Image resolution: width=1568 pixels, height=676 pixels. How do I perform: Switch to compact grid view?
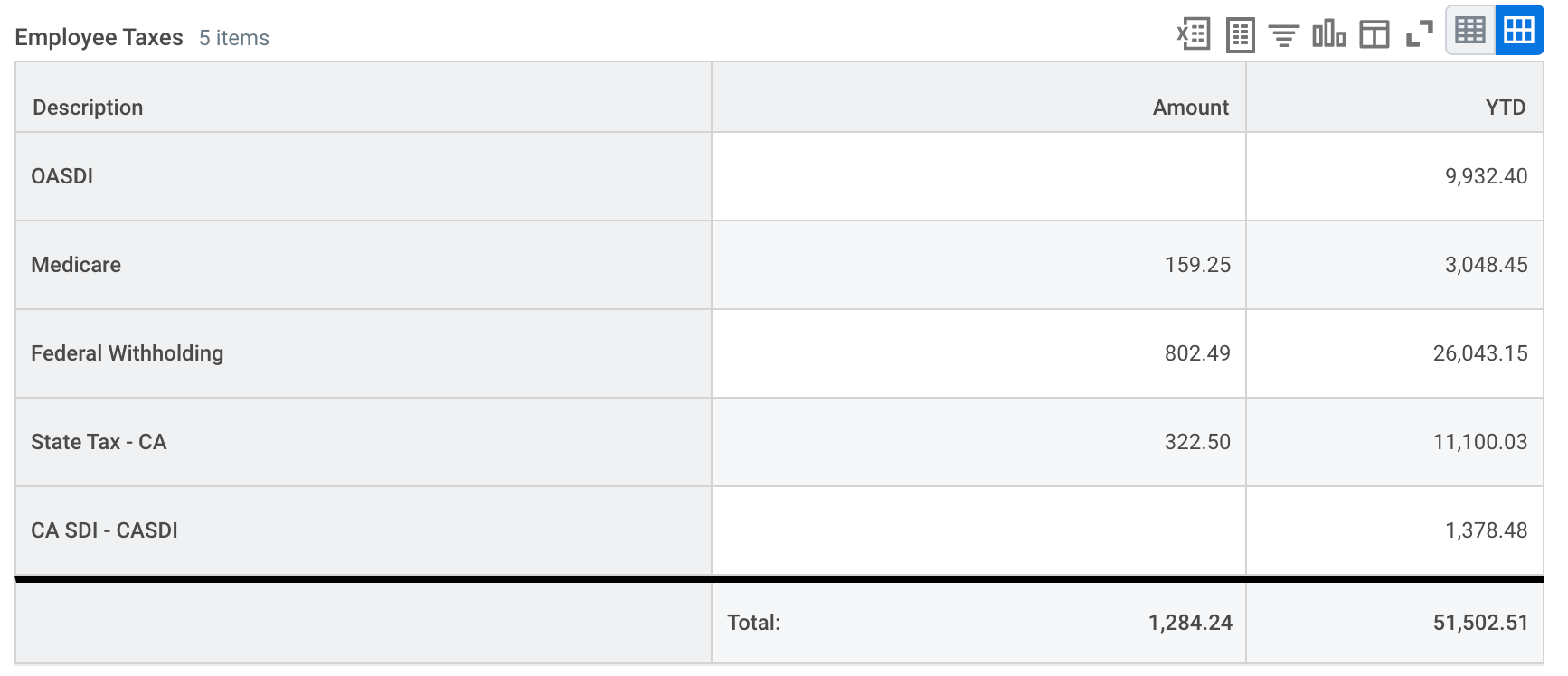(1470, 31)
